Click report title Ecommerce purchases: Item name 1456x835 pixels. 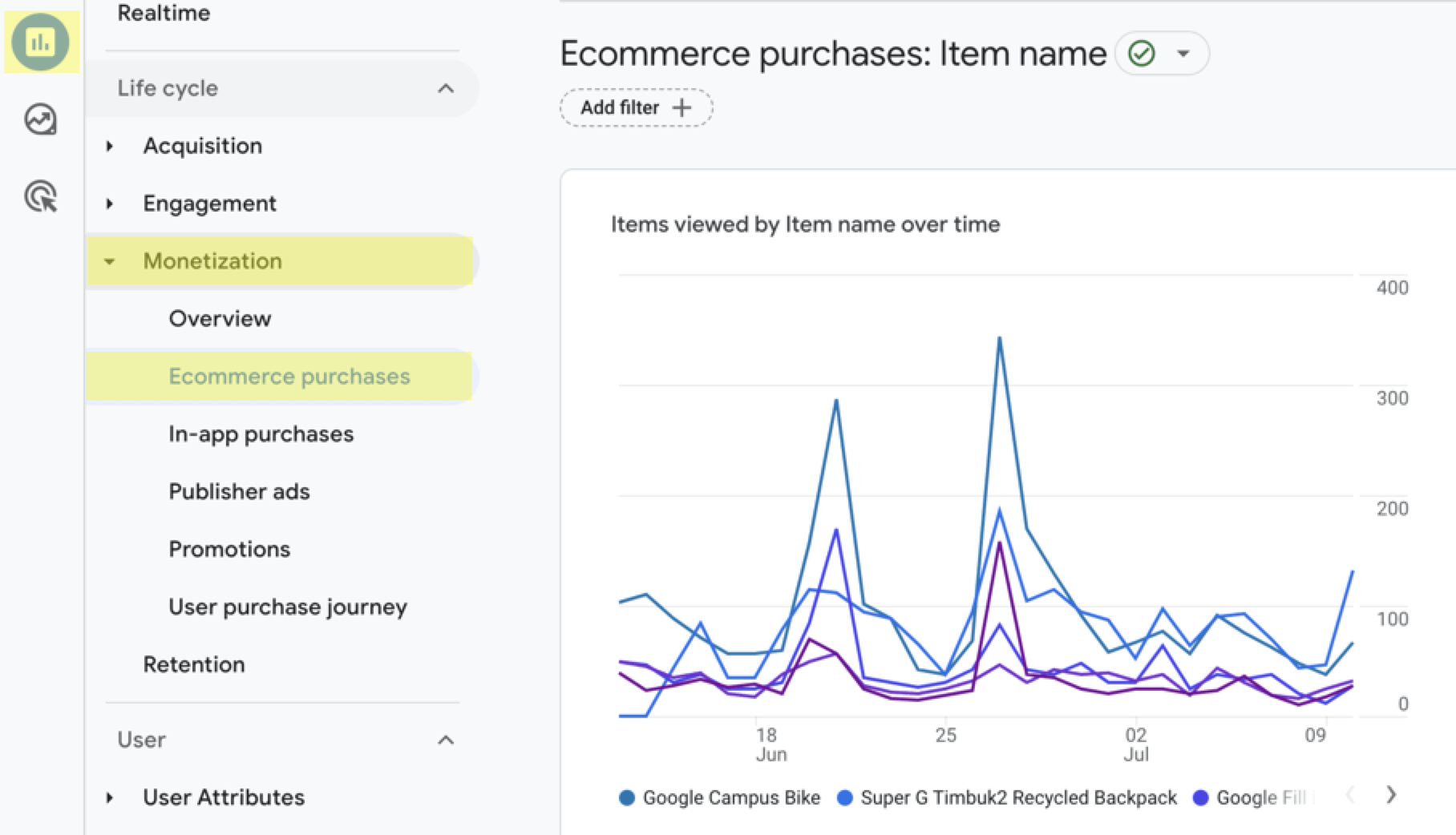pyautogui.click(x=833, y=54)
